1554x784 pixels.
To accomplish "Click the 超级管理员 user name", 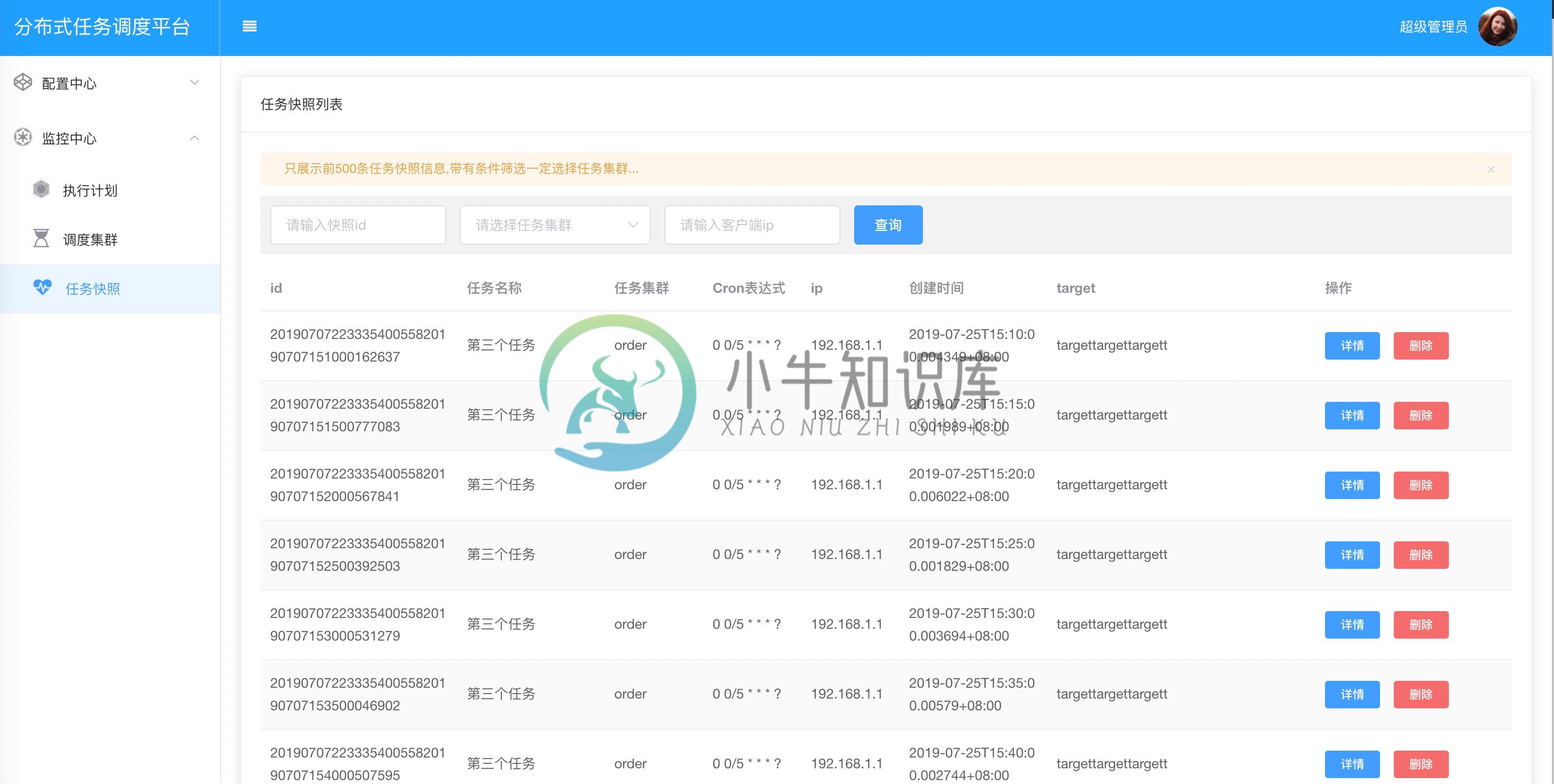I will pos(1434,27).
